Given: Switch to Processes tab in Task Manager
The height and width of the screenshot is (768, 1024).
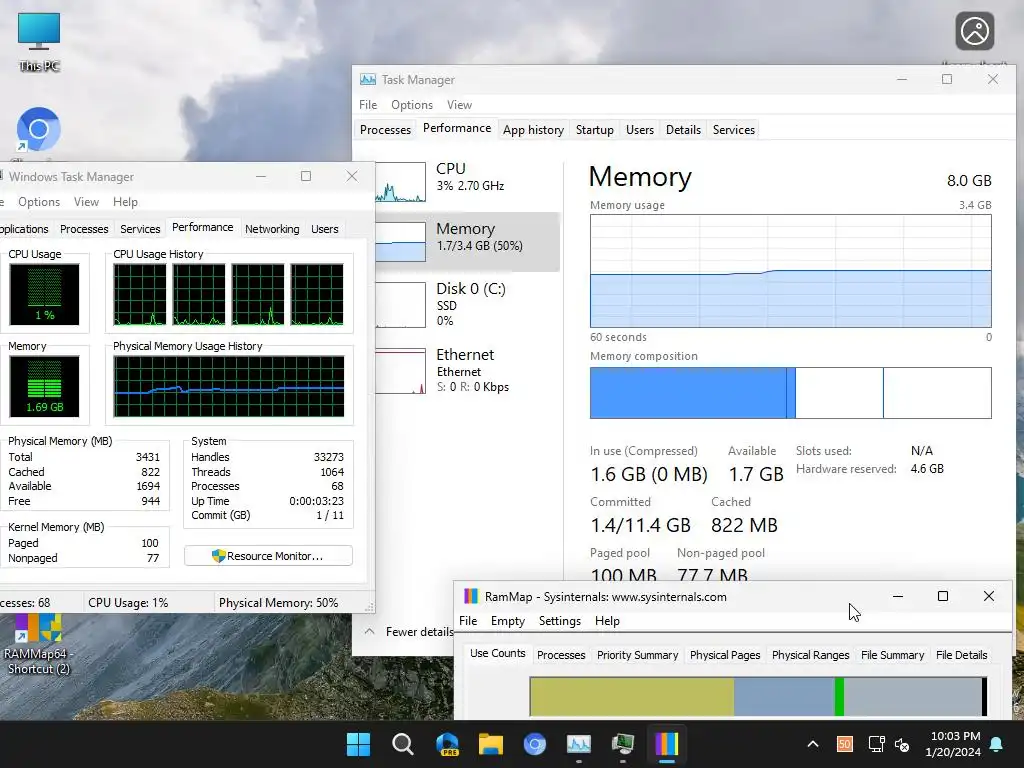Looking at the screenshot, I should coord(385,130).
